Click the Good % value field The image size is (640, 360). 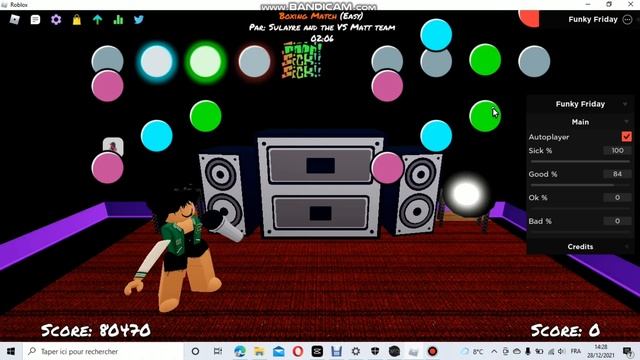[617, 174]
